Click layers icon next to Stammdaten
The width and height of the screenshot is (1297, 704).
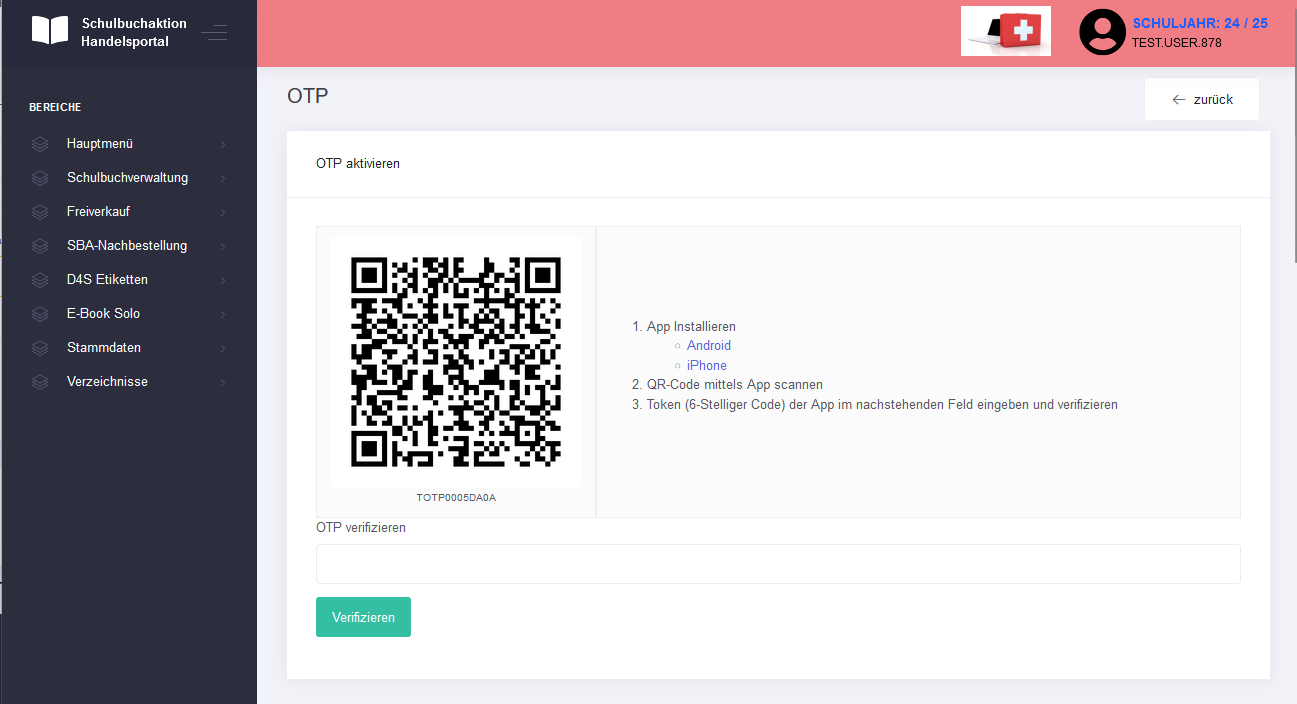pyautogui.click(x=40, y=348)
